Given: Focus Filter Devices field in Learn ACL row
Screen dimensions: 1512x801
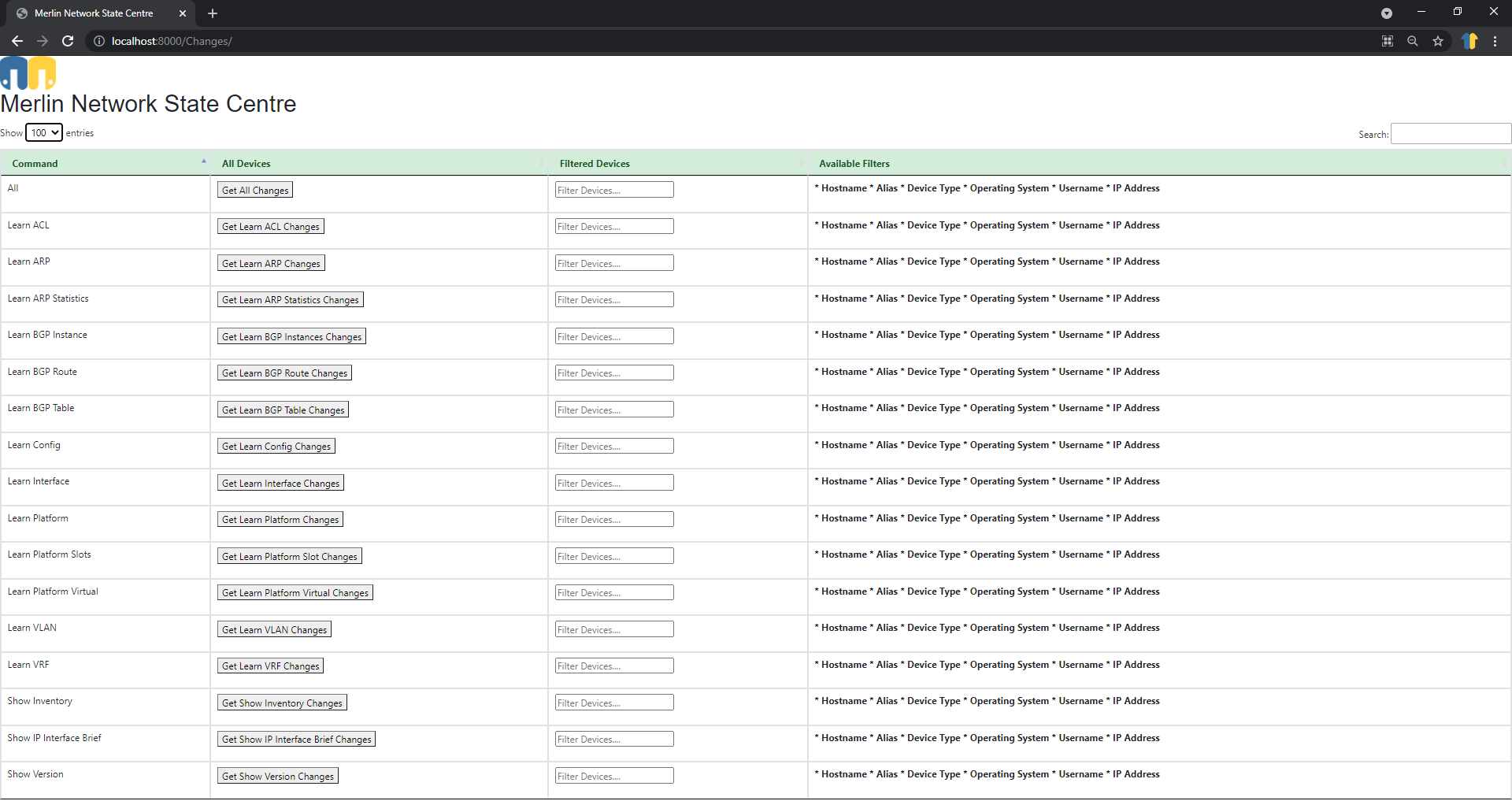Looking at the screenshot, I should [x=614, y=226].
